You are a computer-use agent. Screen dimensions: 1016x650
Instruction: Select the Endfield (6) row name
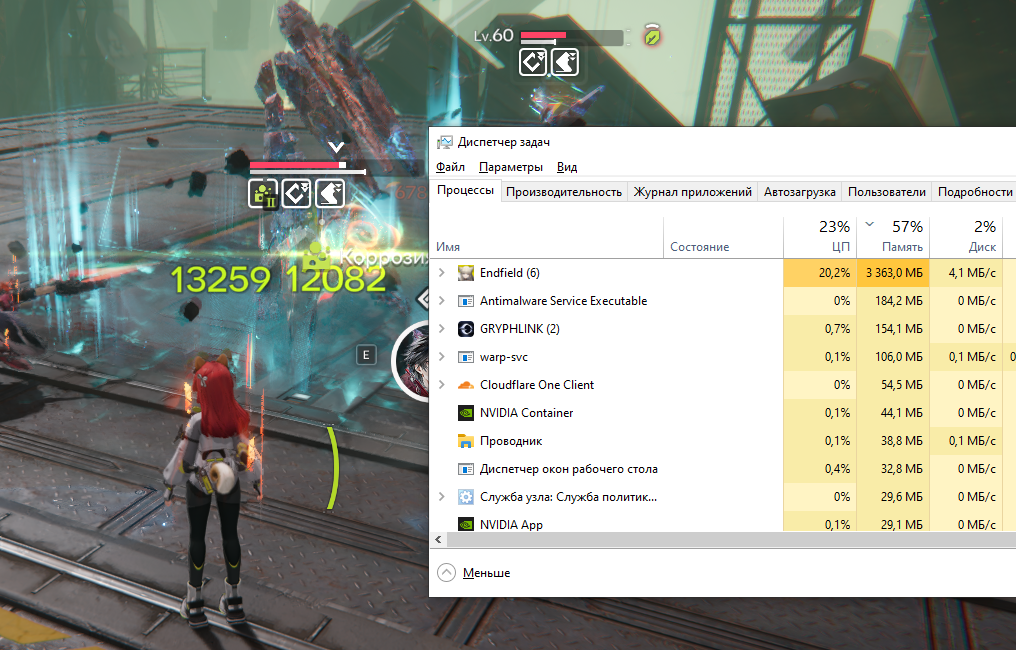pyautogui.click(x=510, y=273)
